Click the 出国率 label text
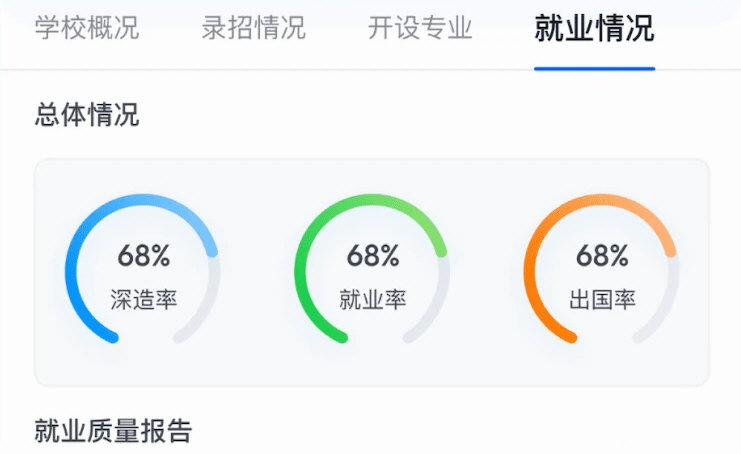Viewport: 741px width, 454px height. click(602, 299)
